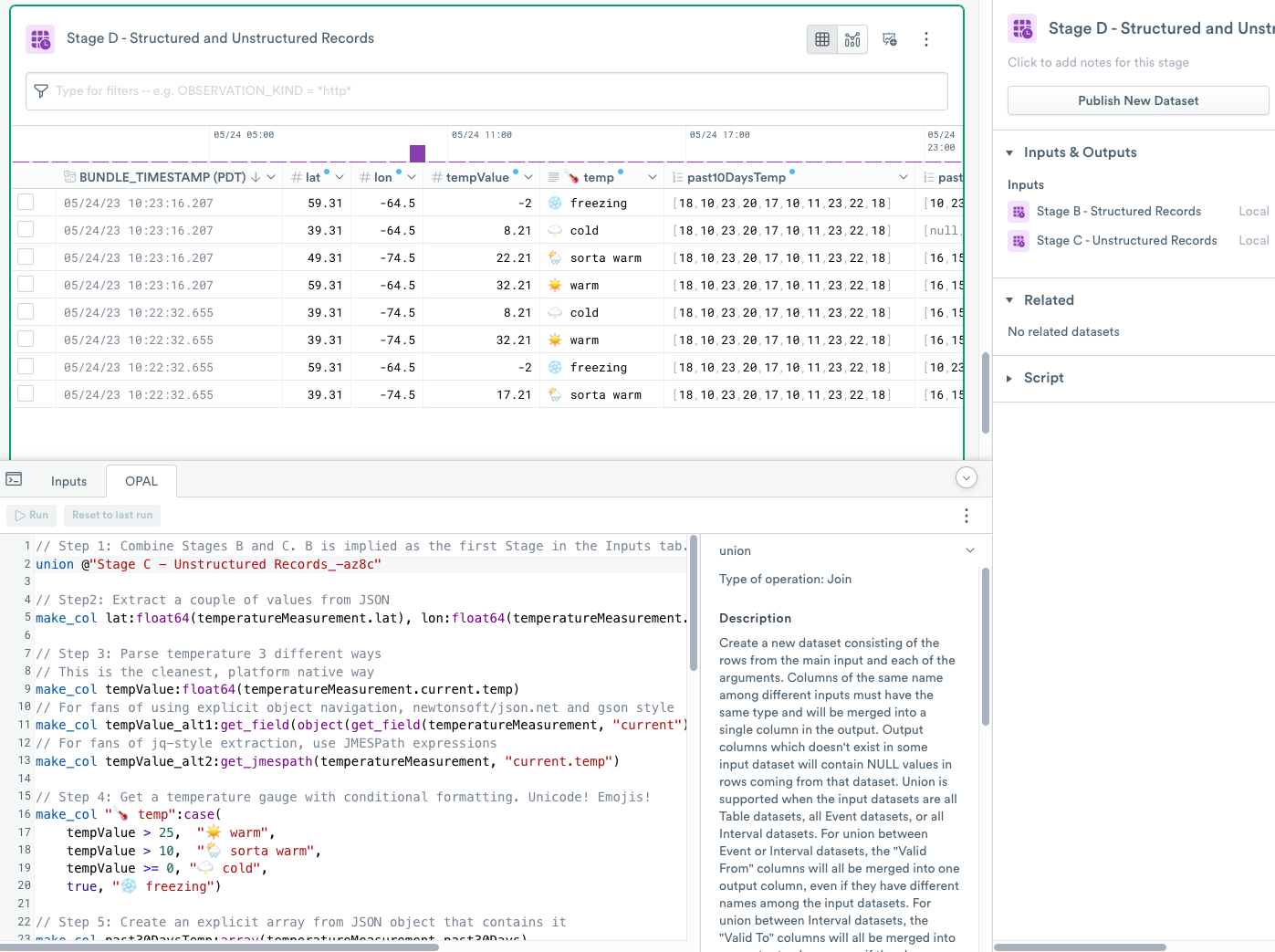1275x952 pixels.
Task: Click the add-to-dashboard monitor icon
Action: coord(890,39)
